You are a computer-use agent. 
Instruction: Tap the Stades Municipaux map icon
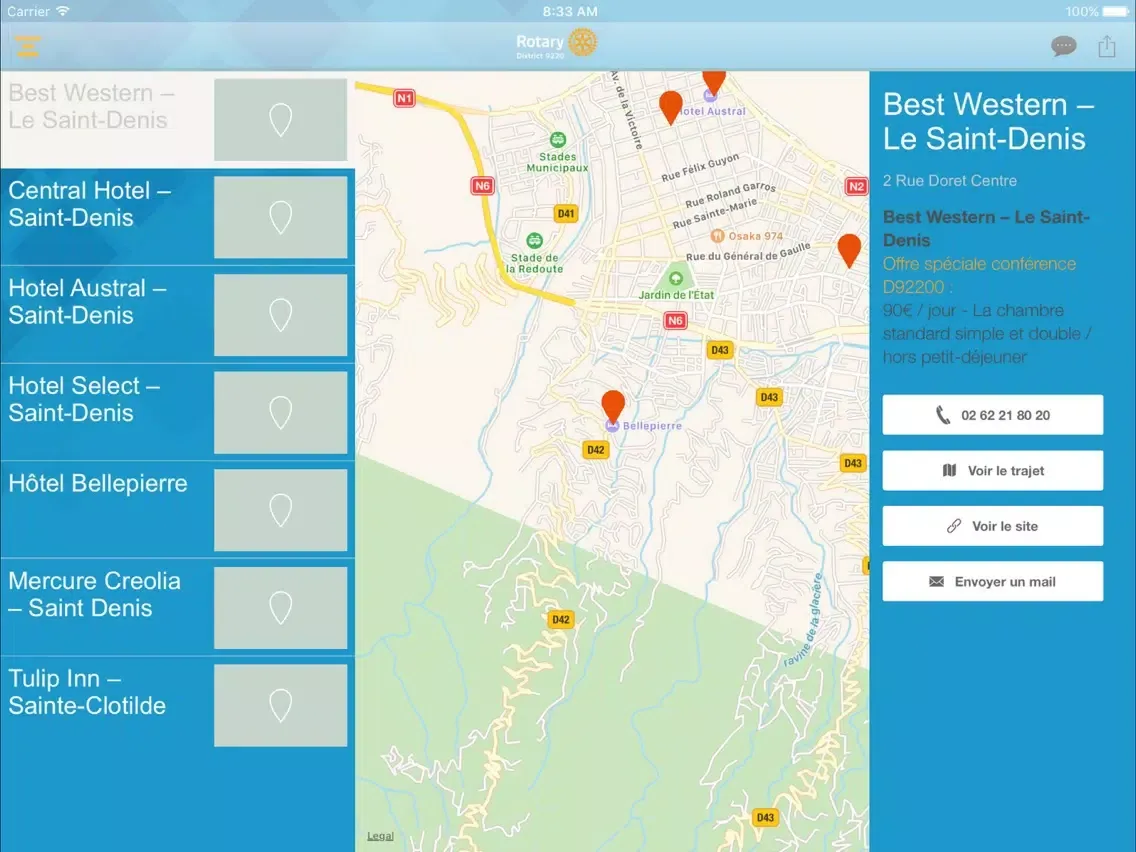(x=557, y=139)
